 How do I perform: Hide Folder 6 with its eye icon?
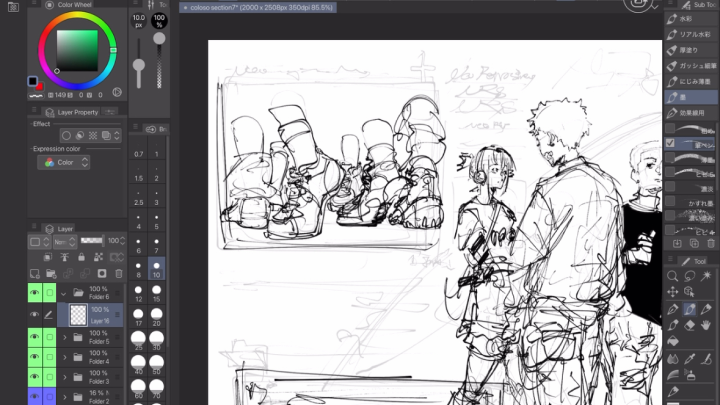(x=35, y=293)
